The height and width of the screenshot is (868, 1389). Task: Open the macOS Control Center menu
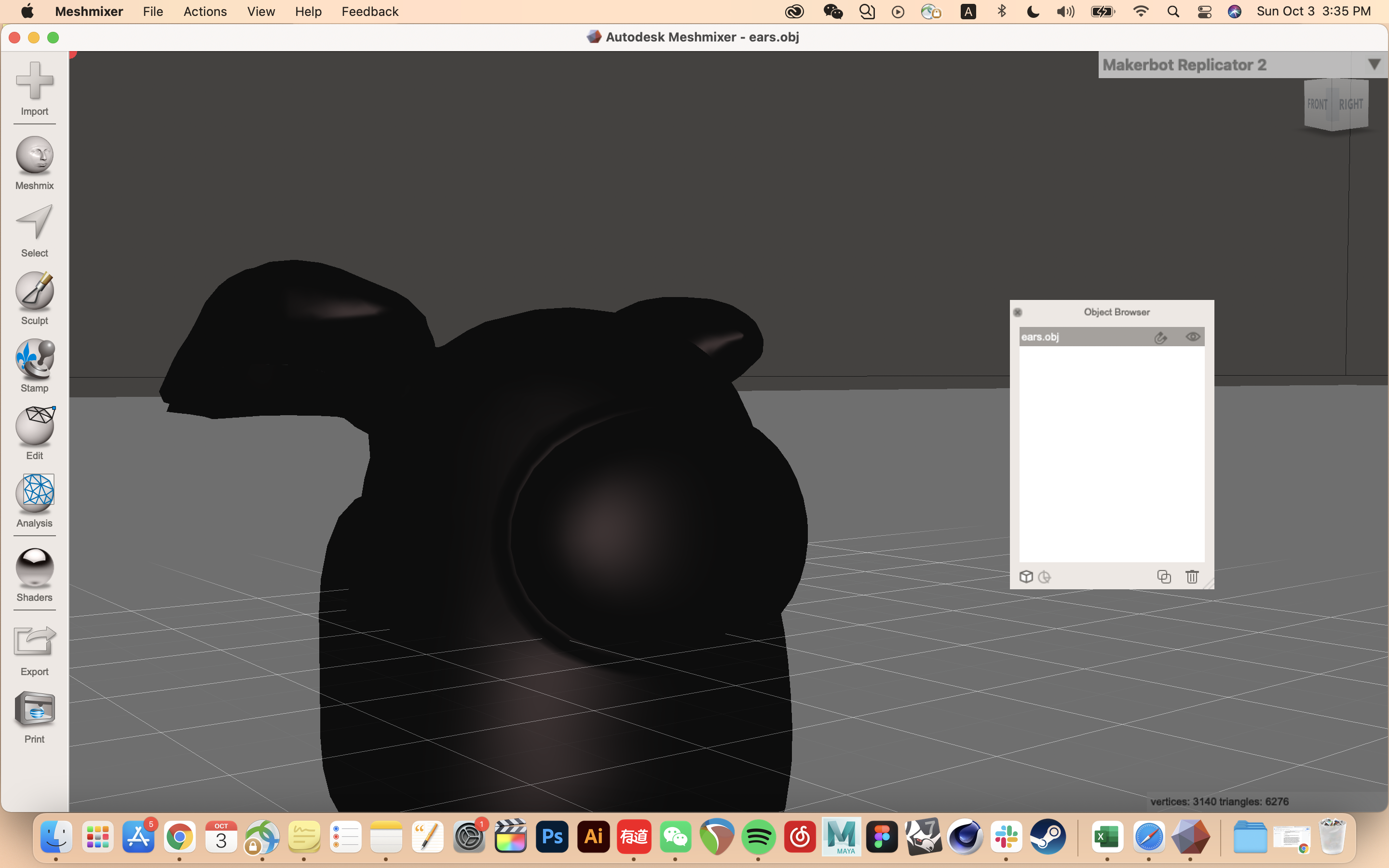click(x=1204, y=12)
